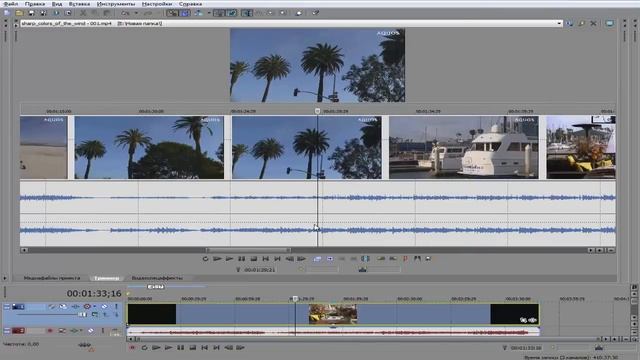Step to next frame in trimmer
This screenshot has width=640, height=360.
(x=302, y=259)
